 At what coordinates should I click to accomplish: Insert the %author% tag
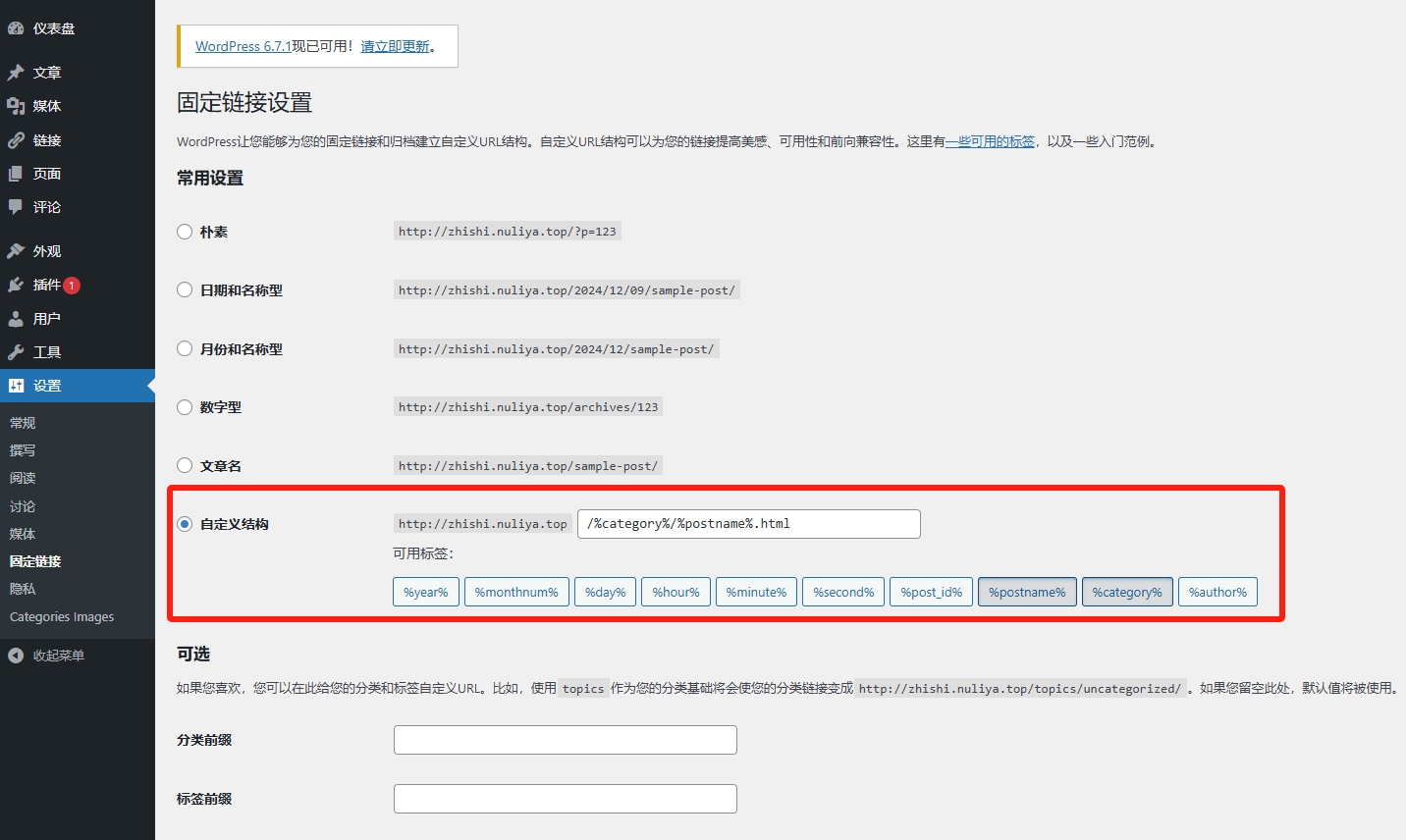click(1217, 592)
